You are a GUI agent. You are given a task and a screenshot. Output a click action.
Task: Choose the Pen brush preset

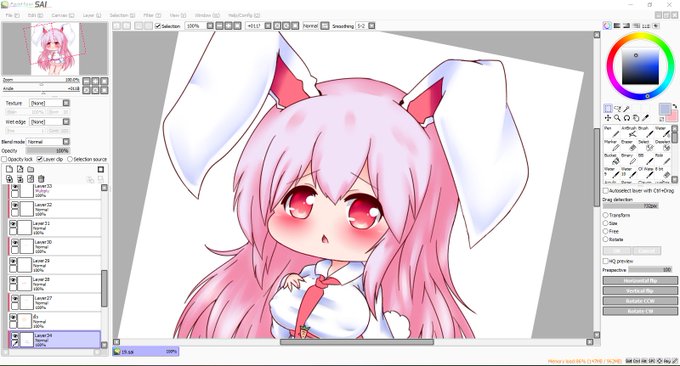[611, 132]
